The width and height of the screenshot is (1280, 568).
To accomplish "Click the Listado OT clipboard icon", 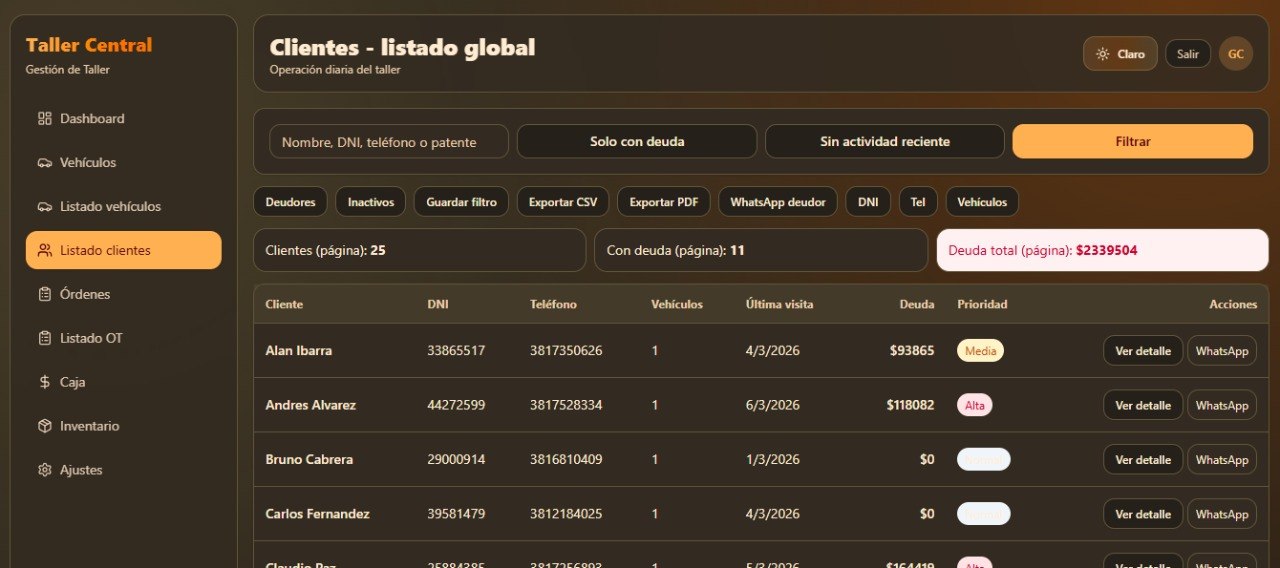I will (44, 339).
